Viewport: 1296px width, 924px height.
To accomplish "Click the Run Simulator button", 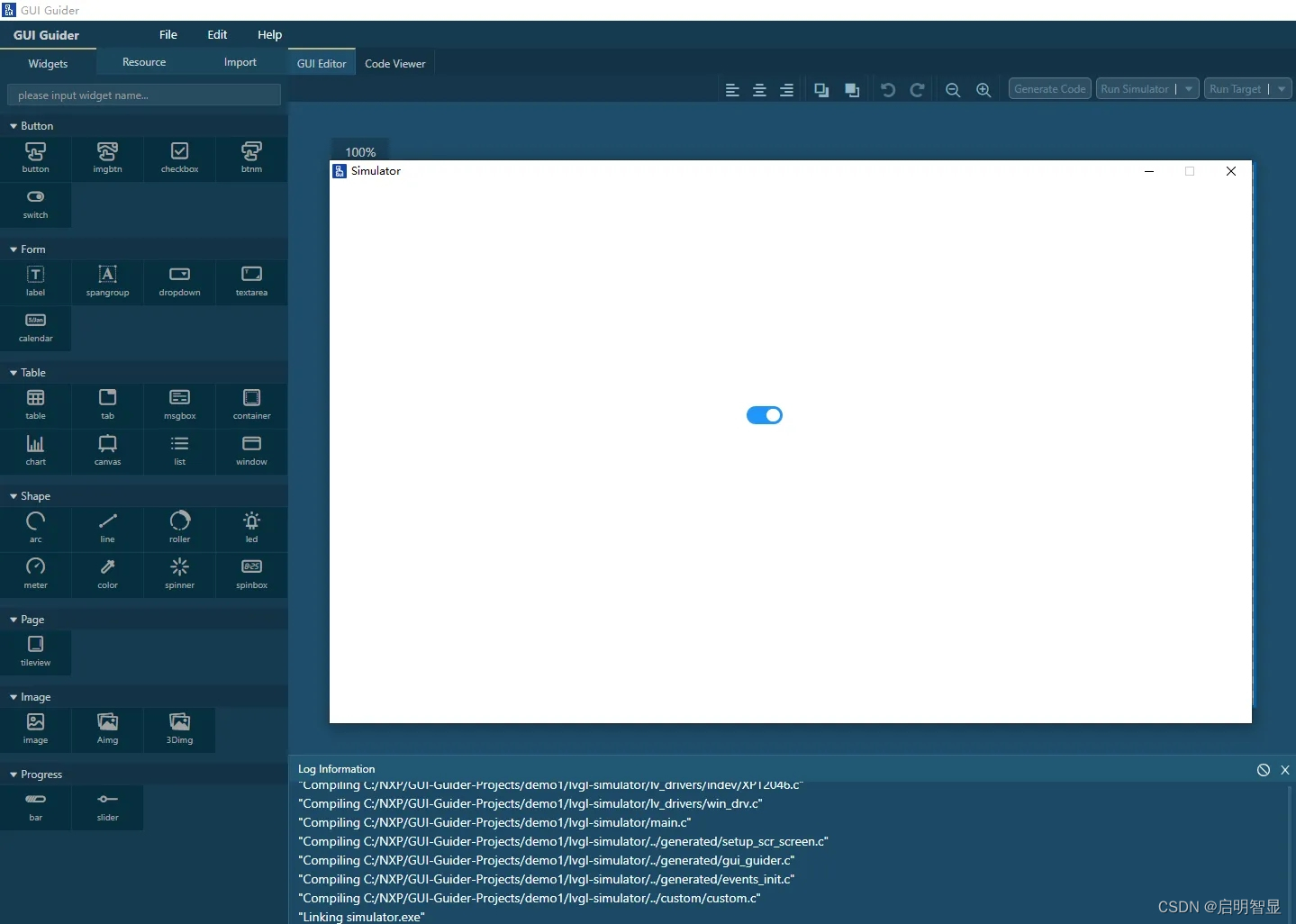I will (x=1135, y=89).
